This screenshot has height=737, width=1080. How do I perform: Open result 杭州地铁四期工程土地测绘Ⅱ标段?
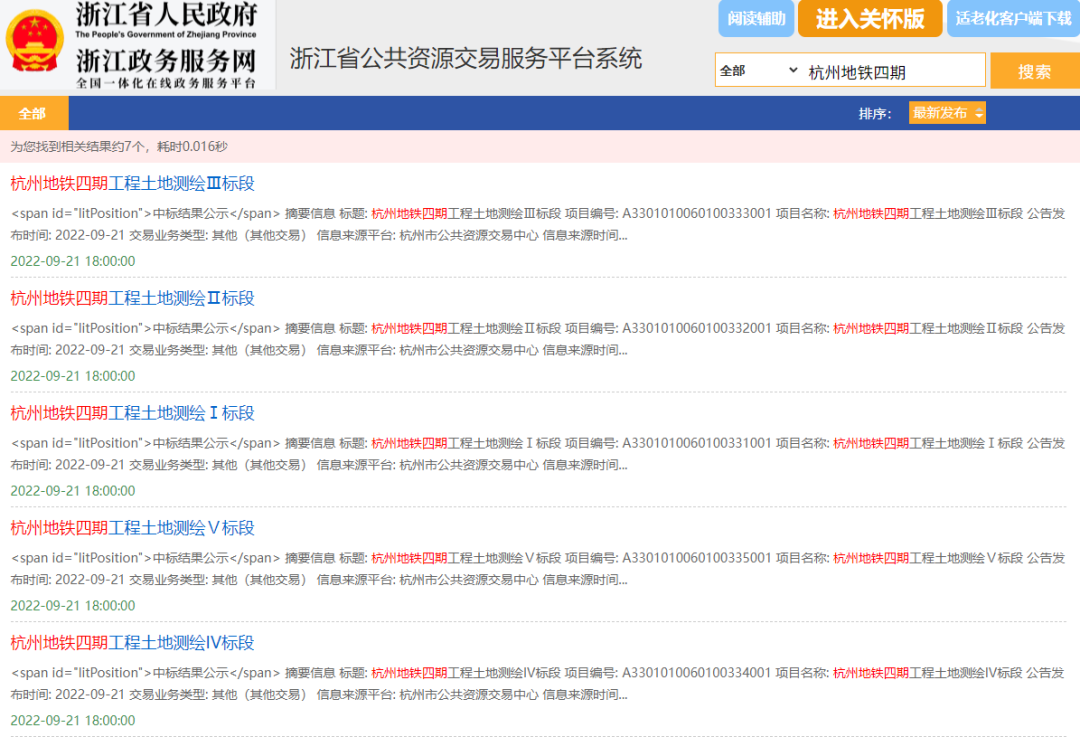[132, 298]
